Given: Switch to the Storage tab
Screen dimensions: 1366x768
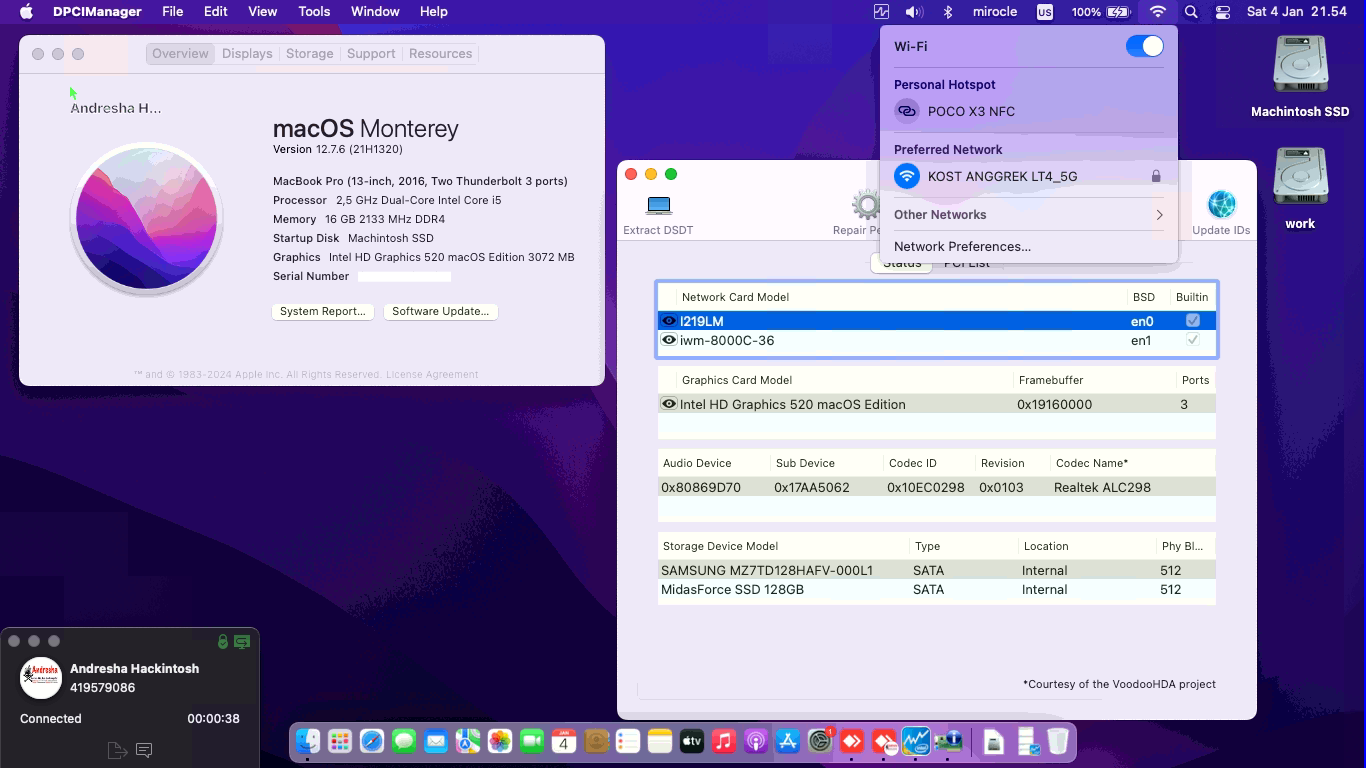Looking at the screenshot, I should 309,54.
